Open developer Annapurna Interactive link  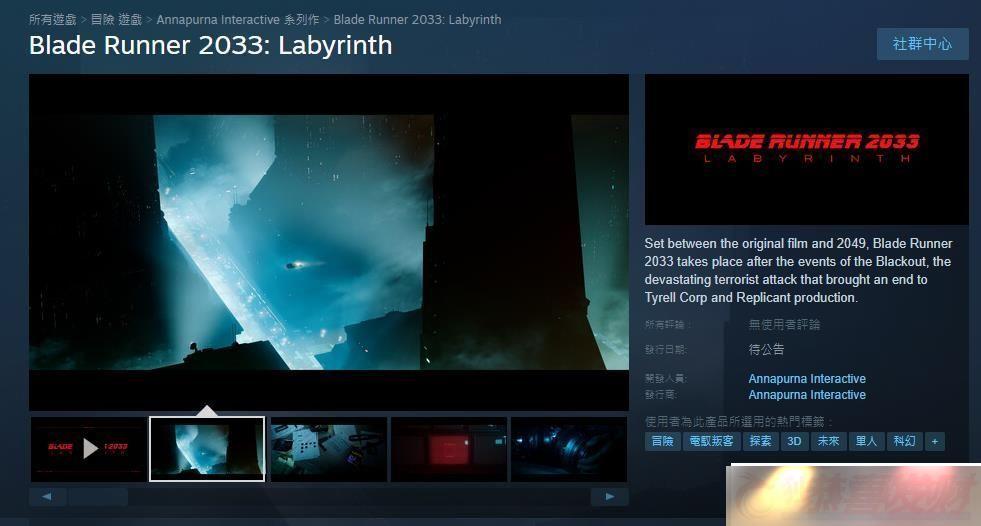[x=807, y=378]
